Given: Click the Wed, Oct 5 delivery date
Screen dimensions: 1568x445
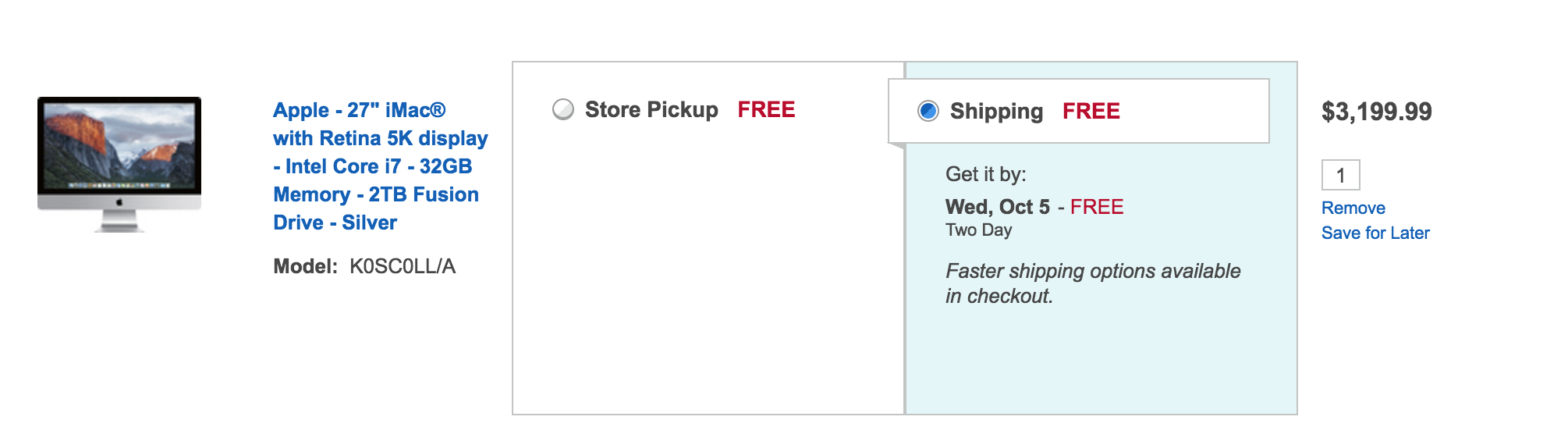Looking at the screenshot, I should [x=997, y=207].
